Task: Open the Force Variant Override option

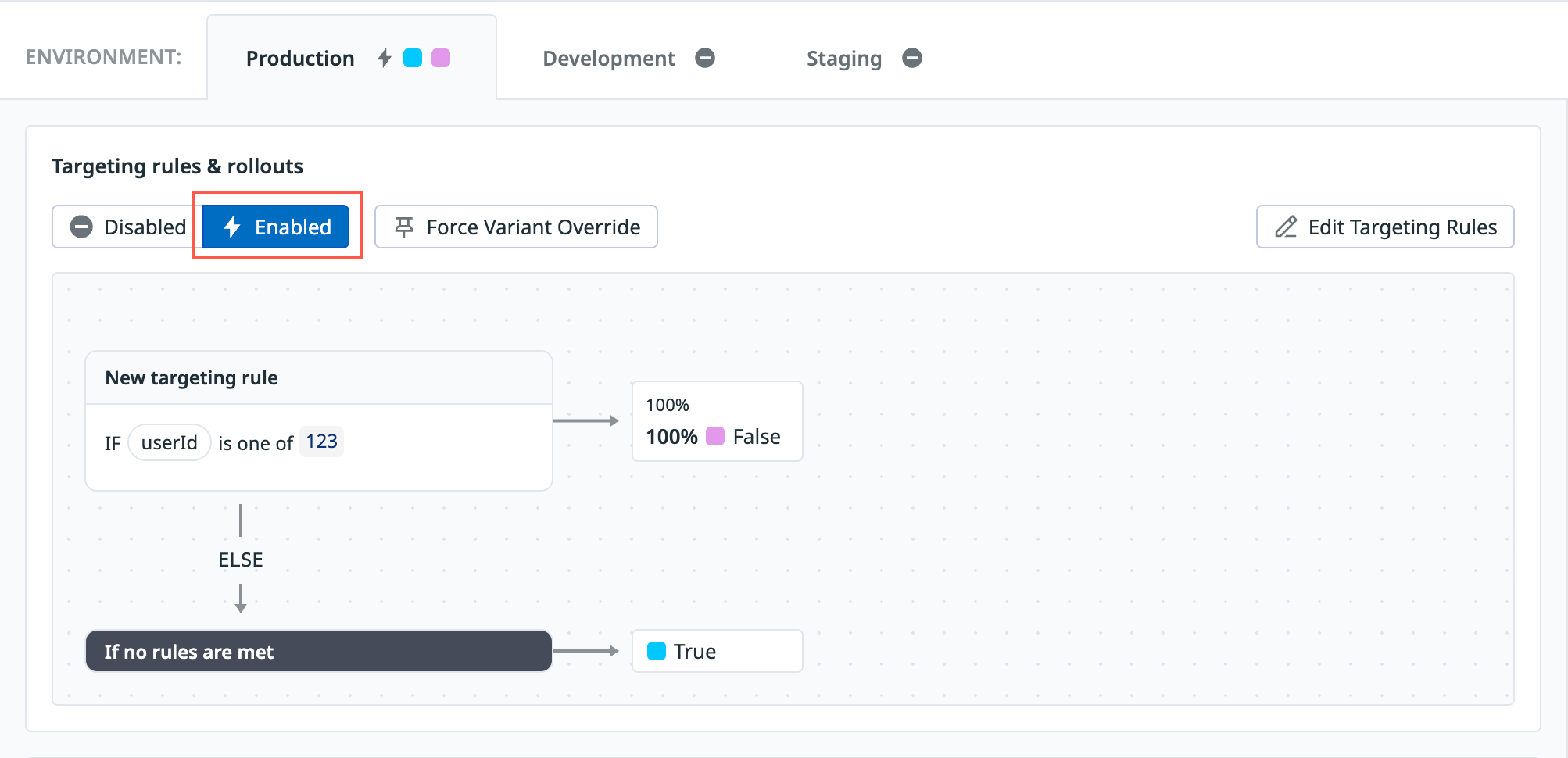Action: pos(516,227)
